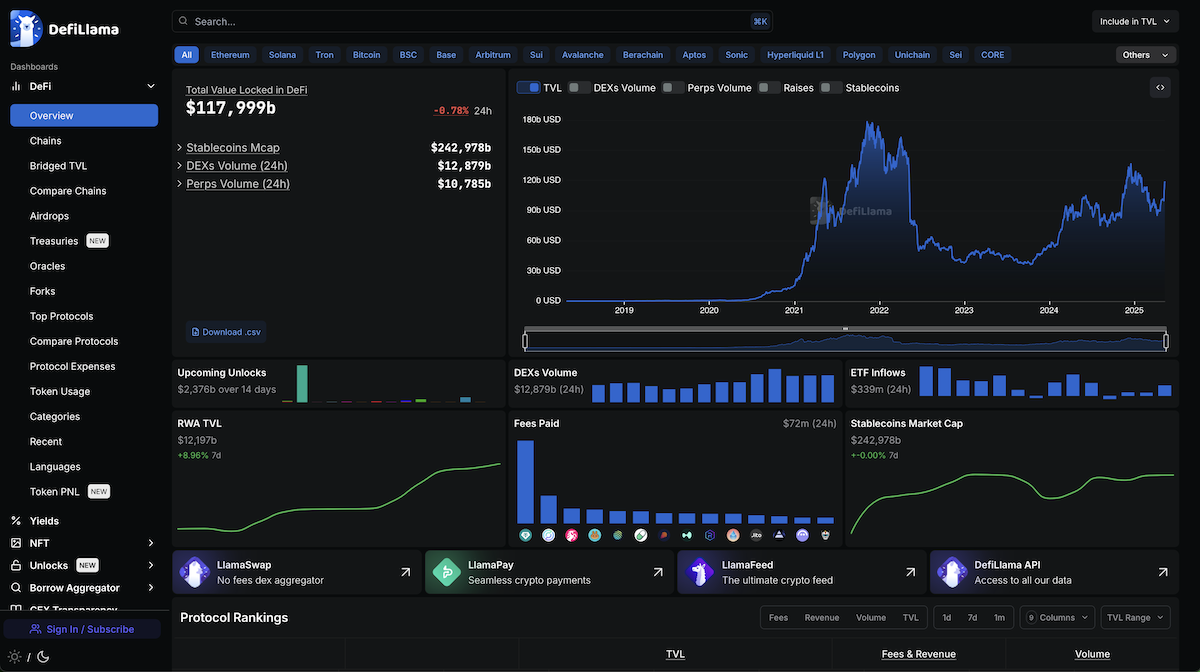1200x672 pixels.
Task: Click the green LlamaPay logo icon
Action: tap(445, 573)
